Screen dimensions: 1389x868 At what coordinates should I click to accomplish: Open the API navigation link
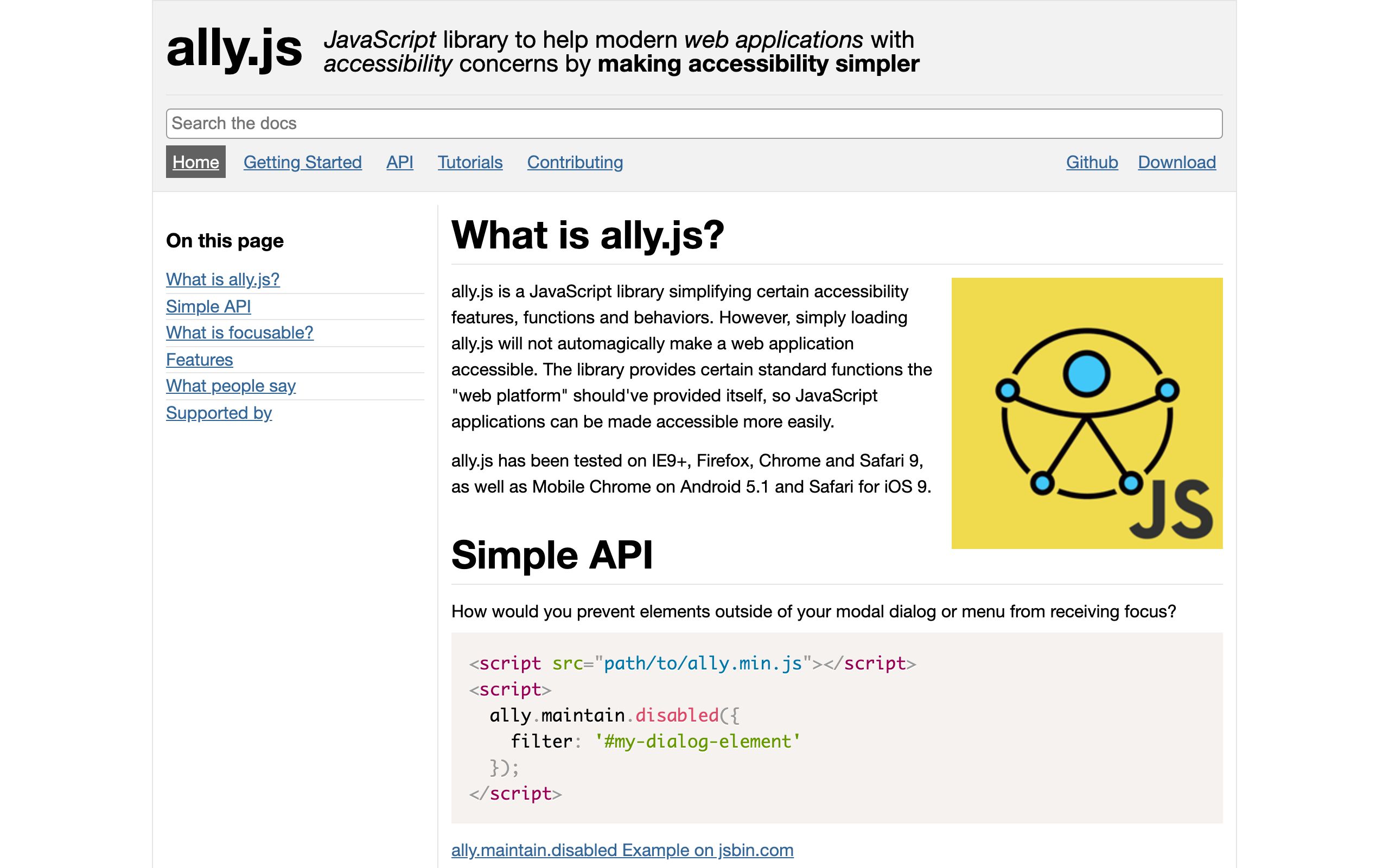[x=399, y=162]
